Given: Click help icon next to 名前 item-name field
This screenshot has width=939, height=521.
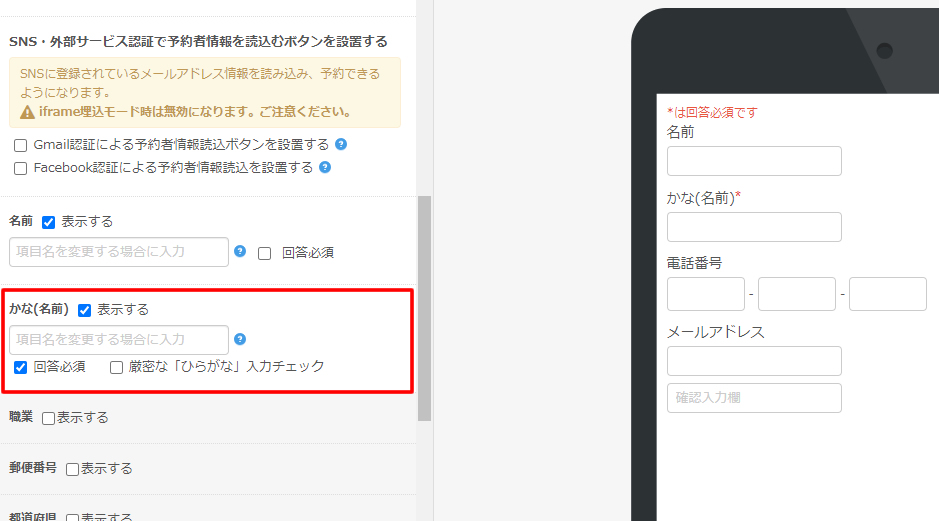Looking at the screenshot, I should (240, 251).
